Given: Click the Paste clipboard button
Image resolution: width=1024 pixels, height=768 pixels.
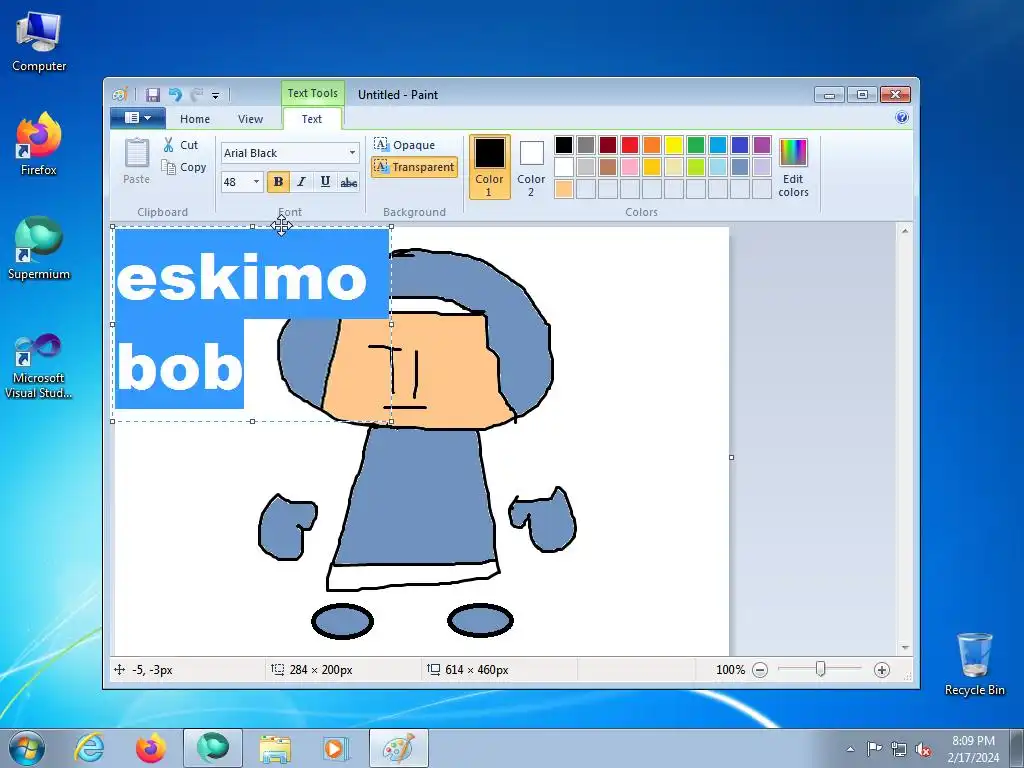Looking at the screenshot, I should [136, 161].
